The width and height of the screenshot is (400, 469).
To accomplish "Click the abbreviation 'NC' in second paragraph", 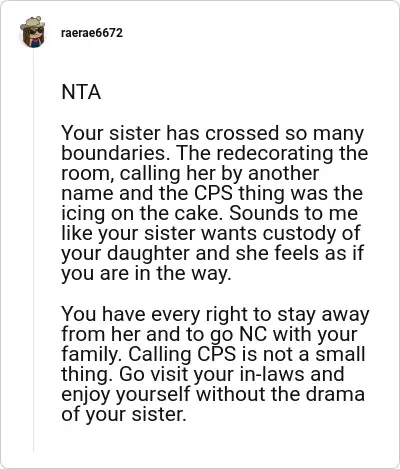I will (x=253, y=334).
